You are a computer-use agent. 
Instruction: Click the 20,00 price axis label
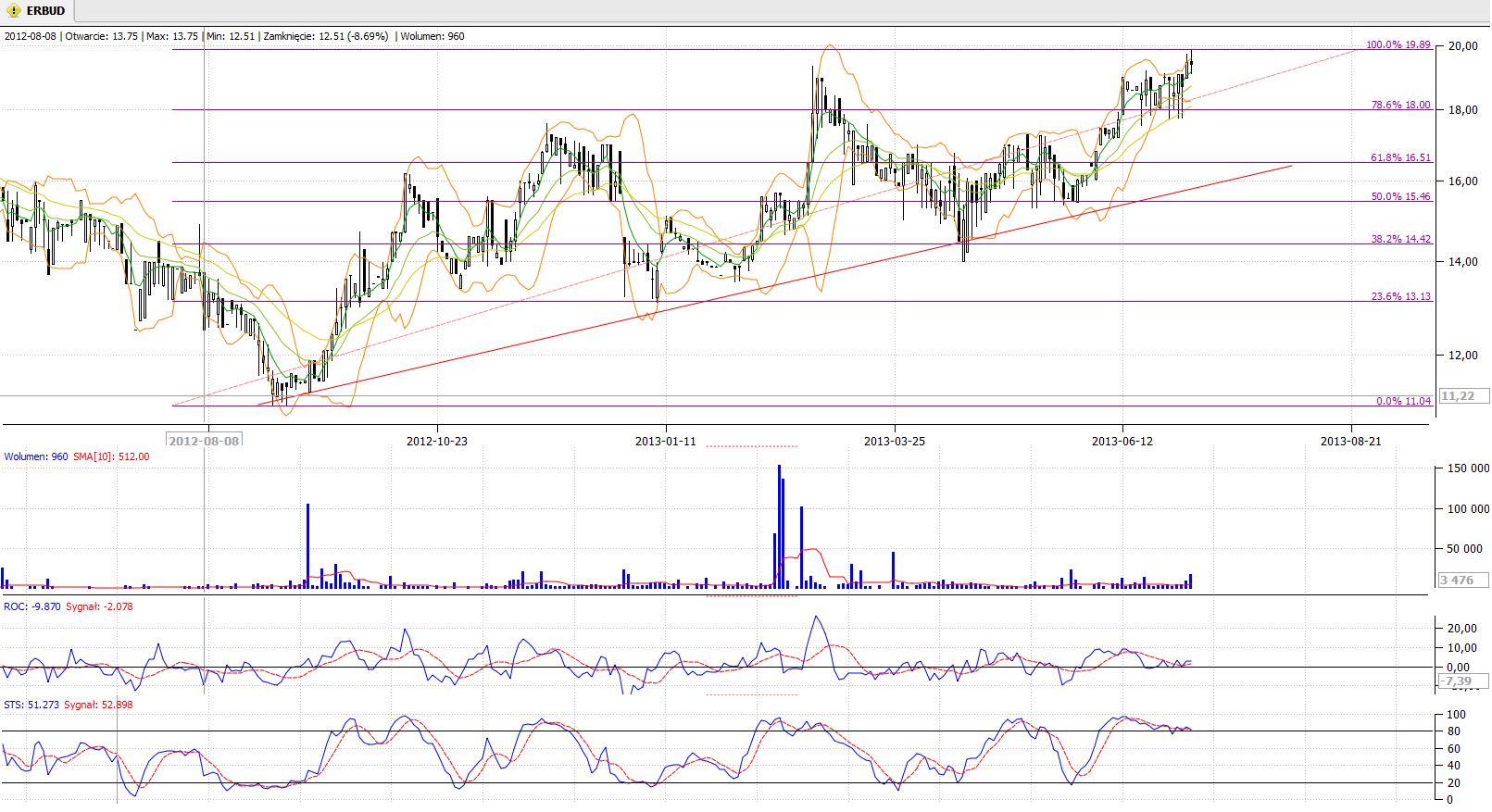(x=1463, y=45)
